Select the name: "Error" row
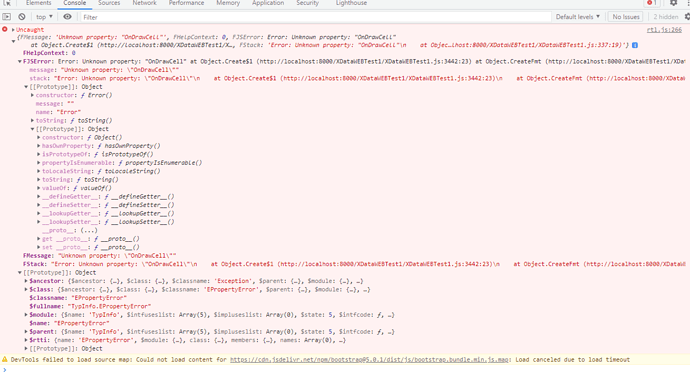Screen dimensions: 690x379 pos(58,112)
